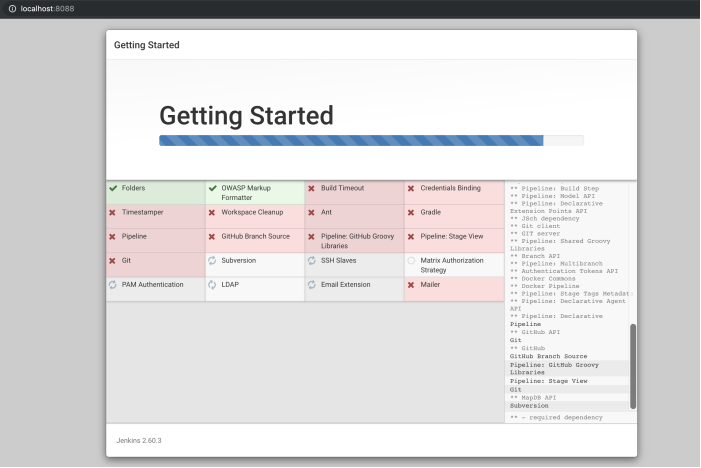The height and width of the screenshot is (468, 701).
Task: Select the Folders plugin label
Action: coord(134,188)
